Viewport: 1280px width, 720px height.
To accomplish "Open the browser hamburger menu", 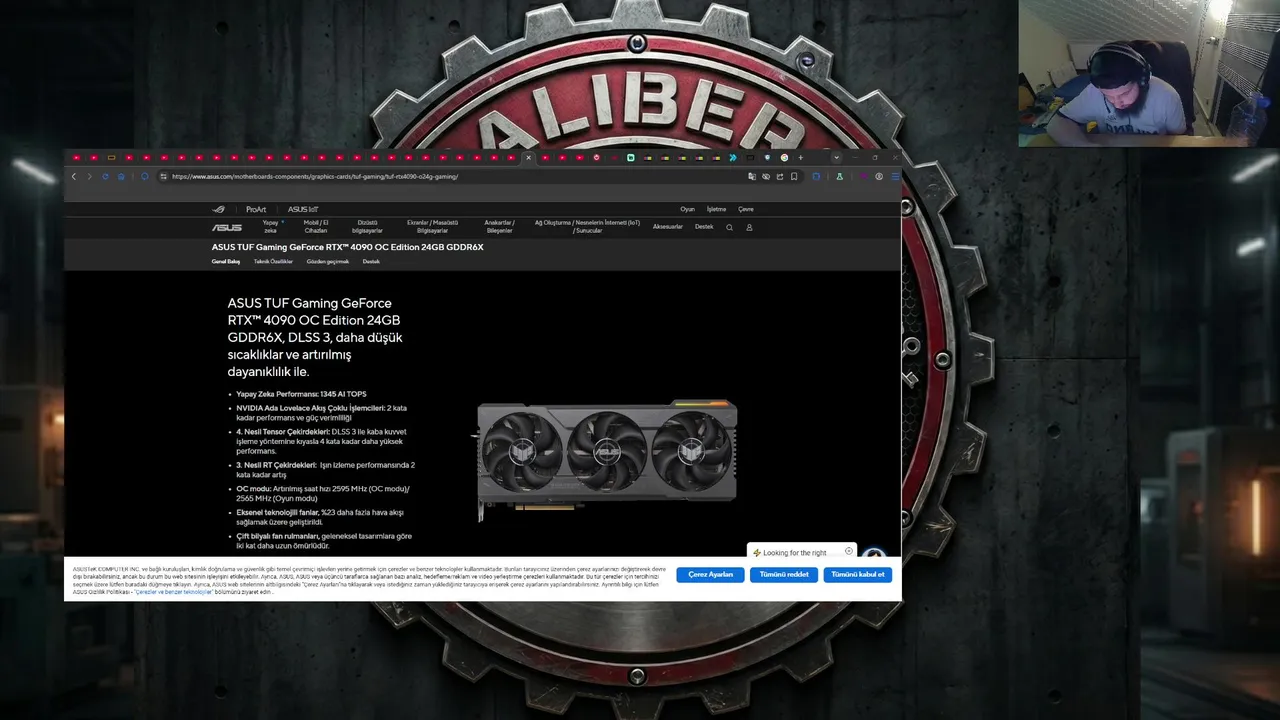I will click(895, 176).
